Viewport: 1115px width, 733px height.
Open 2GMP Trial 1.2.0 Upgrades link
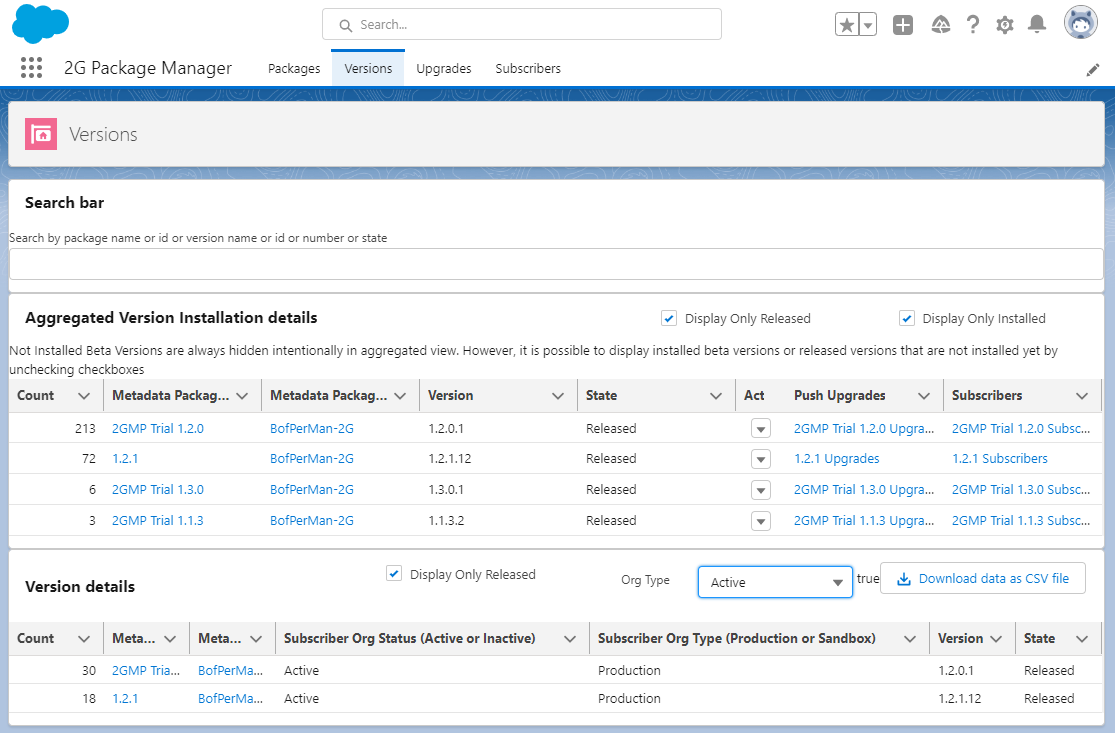pyautogui.click(x=864, y=429)
